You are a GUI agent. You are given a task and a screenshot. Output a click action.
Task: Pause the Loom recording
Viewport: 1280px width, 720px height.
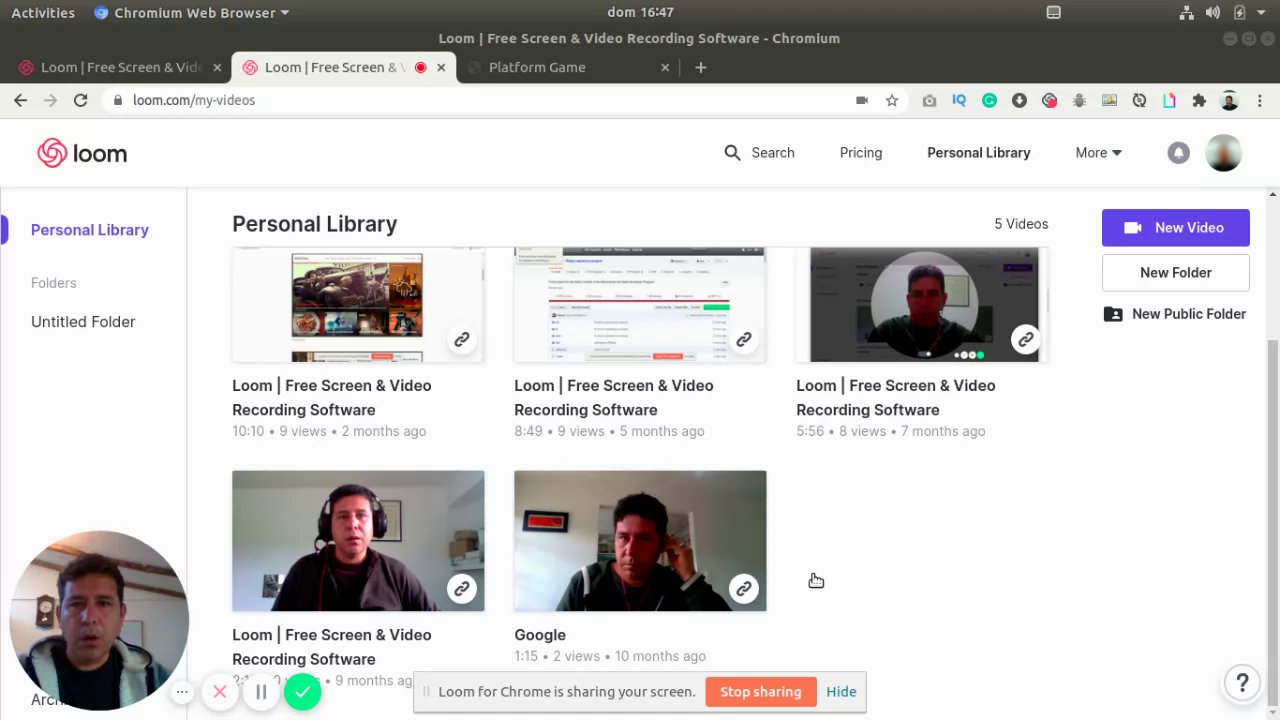pyautogui.click(x=261, y=691)
